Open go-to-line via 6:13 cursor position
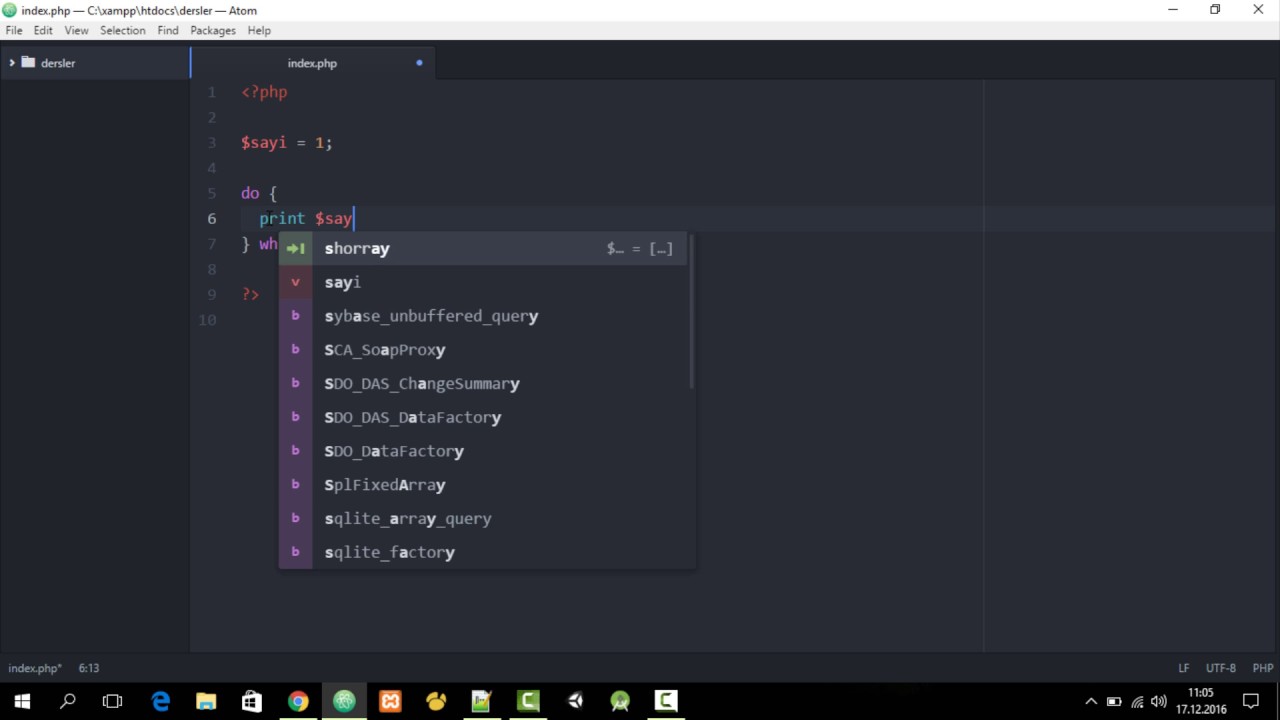1280x720 pixels. 89,668
